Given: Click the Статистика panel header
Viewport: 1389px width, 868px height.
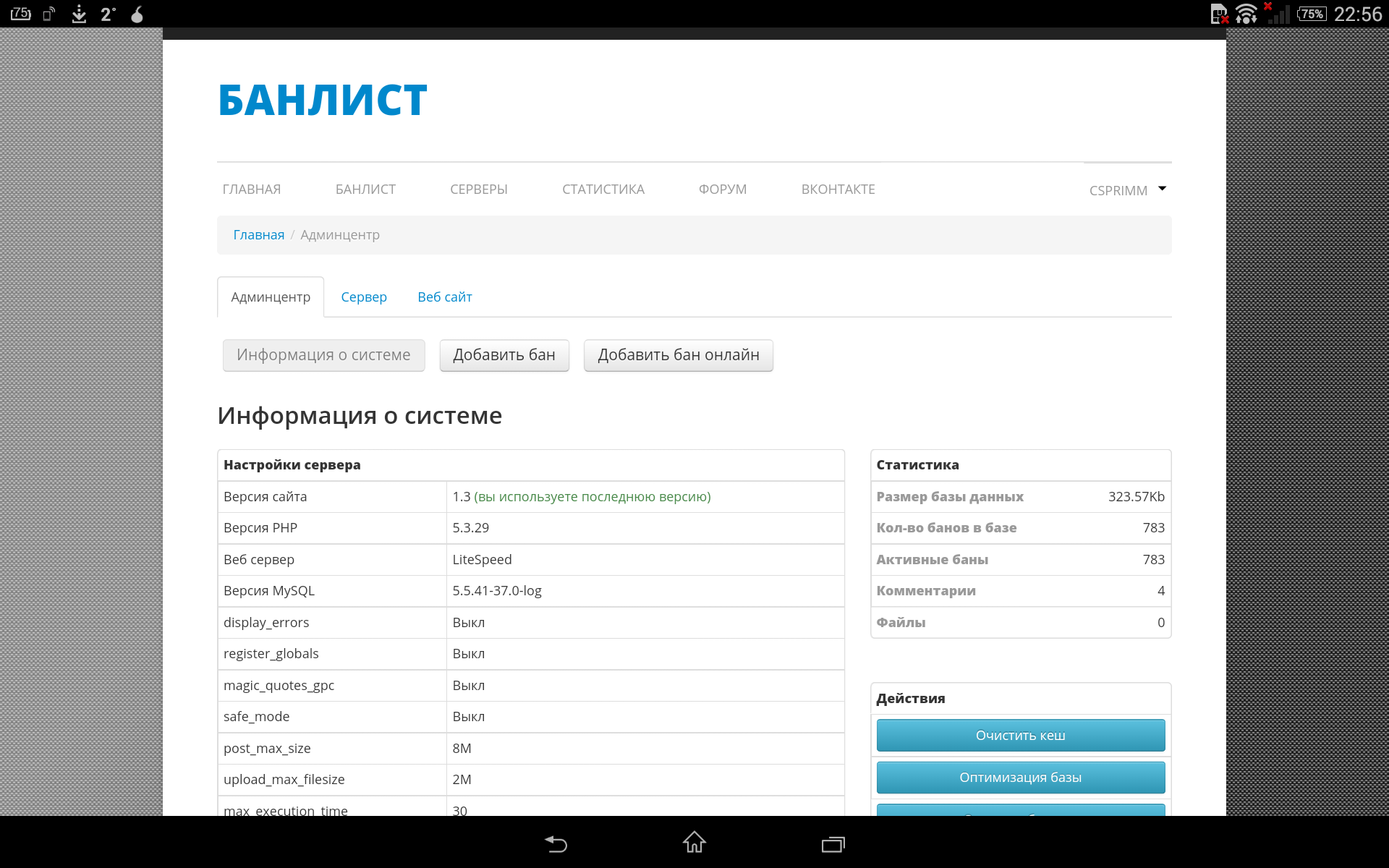Looking at the screenshot, I should click(918, 465).
